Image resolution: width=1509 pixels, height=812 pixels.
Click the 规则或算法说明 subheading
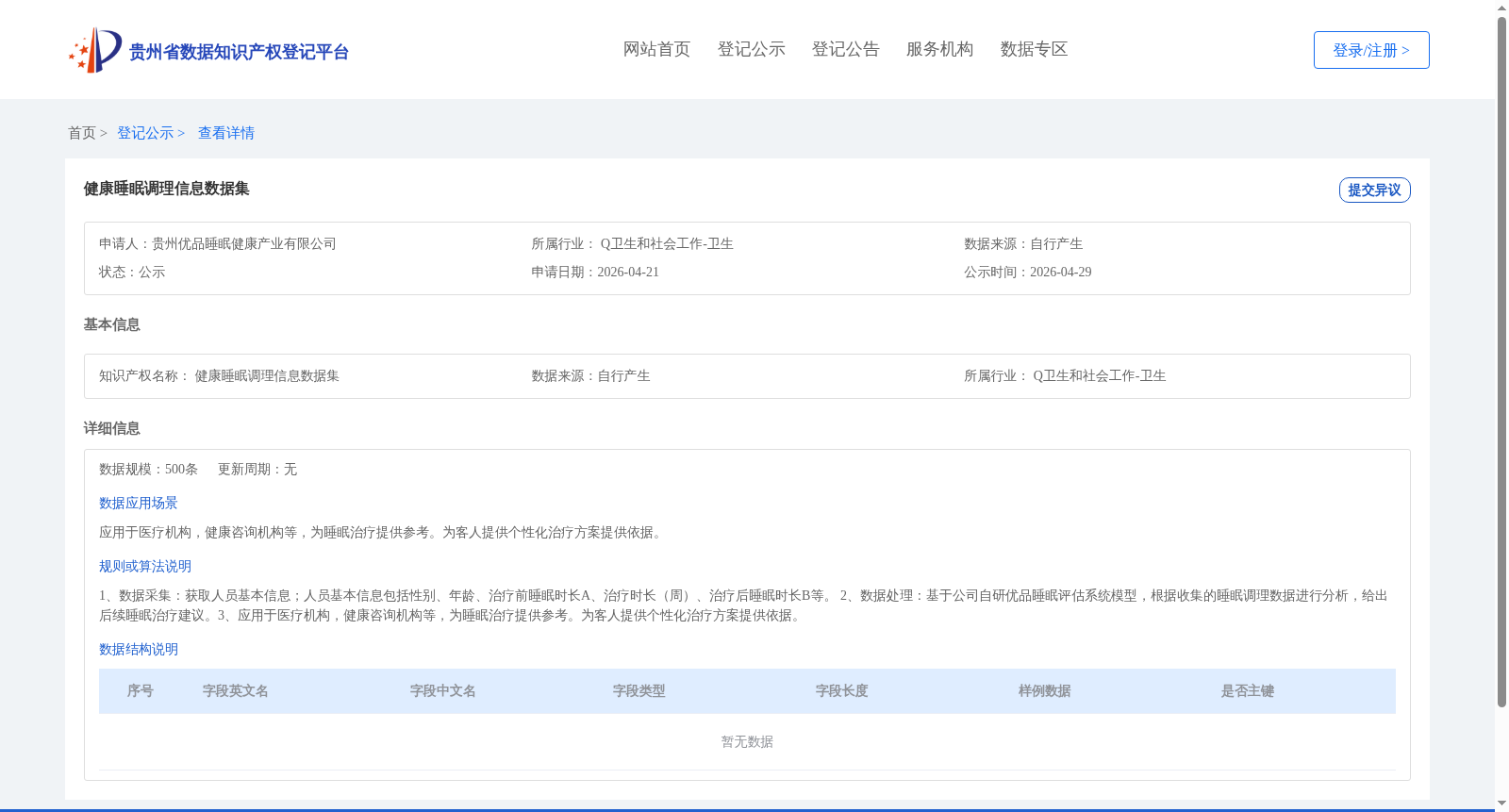pos(145,566)
